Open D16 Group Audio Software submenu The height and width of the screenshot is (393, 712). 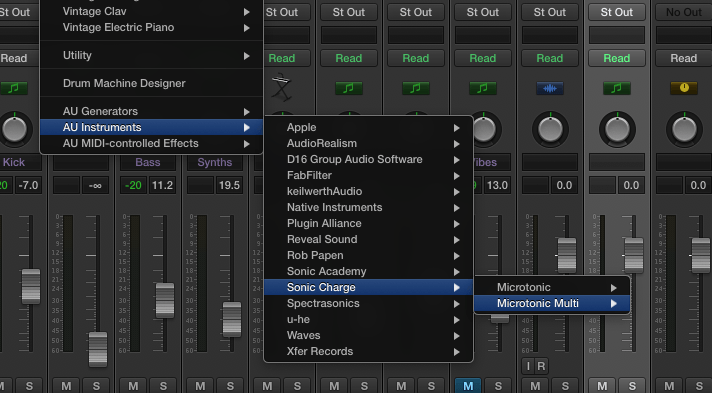pyautogui.click(x=368, y=159)
